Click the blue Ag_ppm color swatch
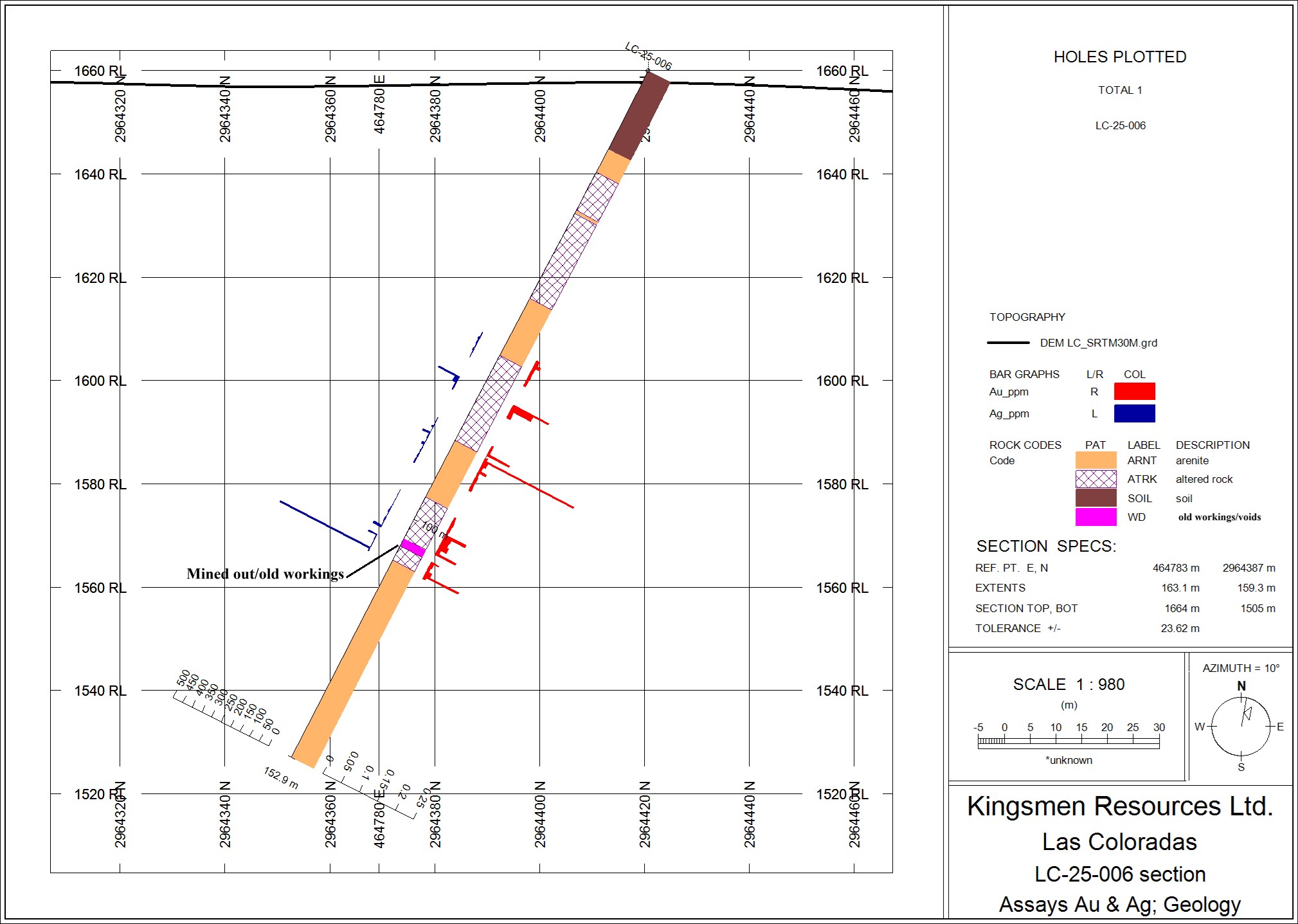 (1134, 413)
